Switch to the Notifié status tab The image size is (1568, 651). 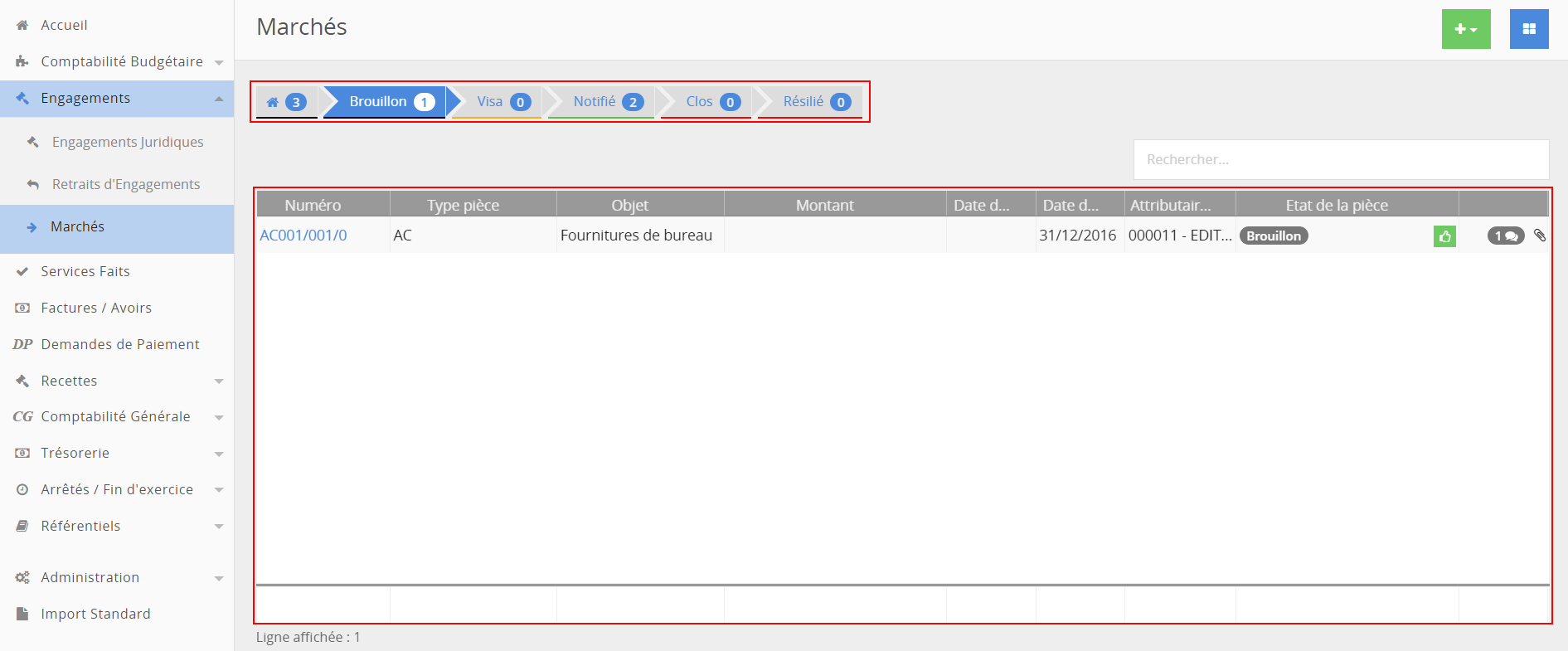click(606, 102)
